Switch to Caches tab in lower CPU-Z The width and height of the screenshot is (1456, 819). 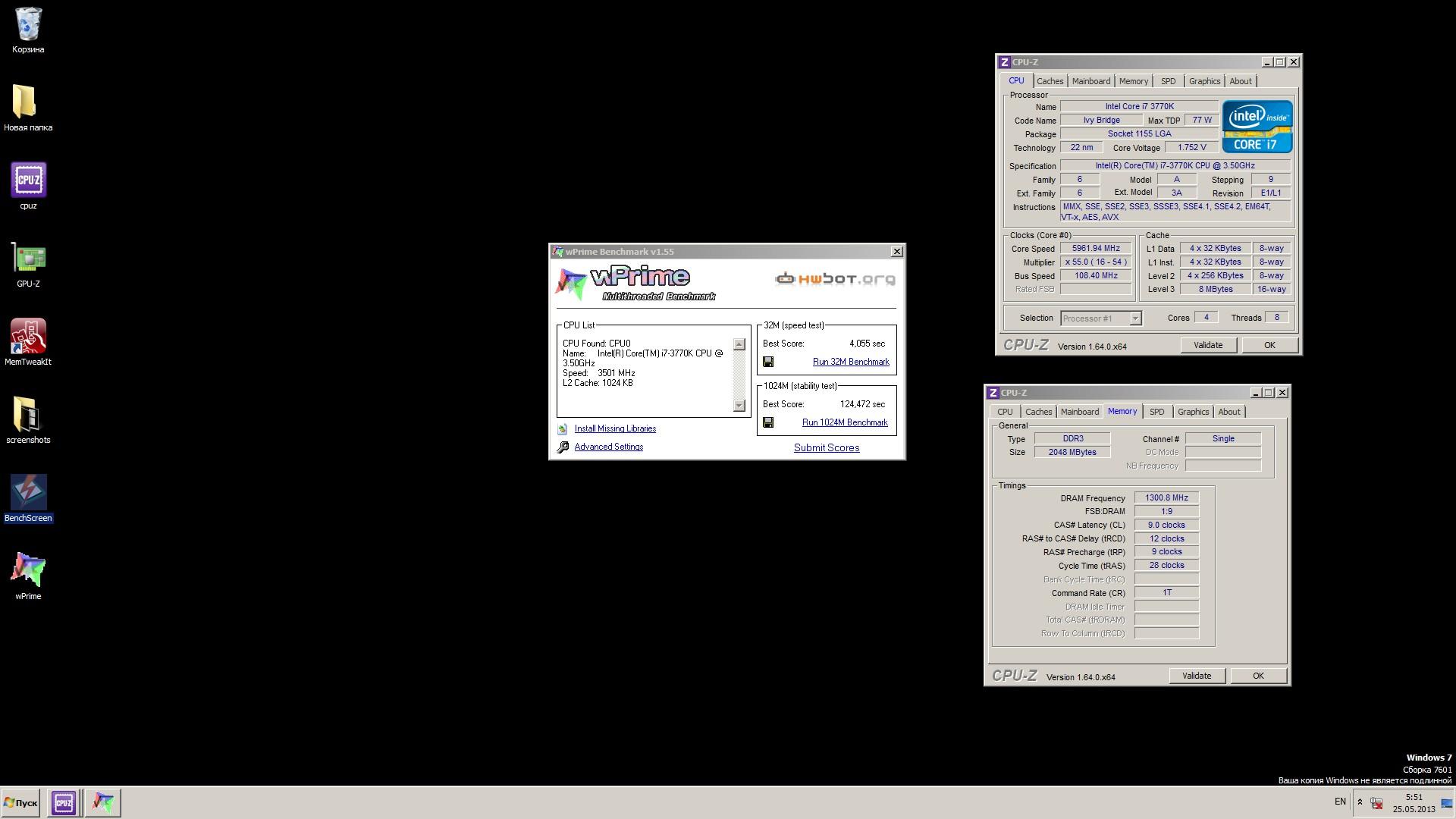tap(1038, 412)
